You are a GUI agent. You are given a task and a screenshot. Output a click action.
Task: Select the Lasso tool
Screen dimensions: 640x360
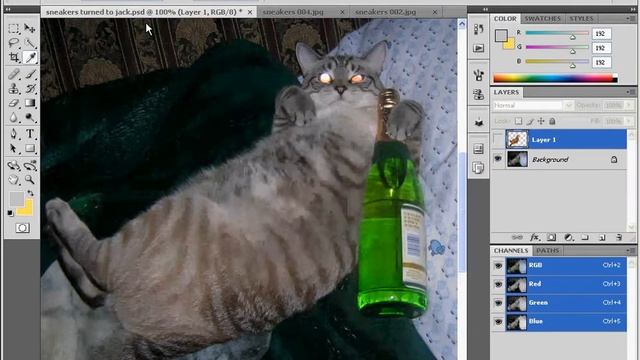click(14, 43)
